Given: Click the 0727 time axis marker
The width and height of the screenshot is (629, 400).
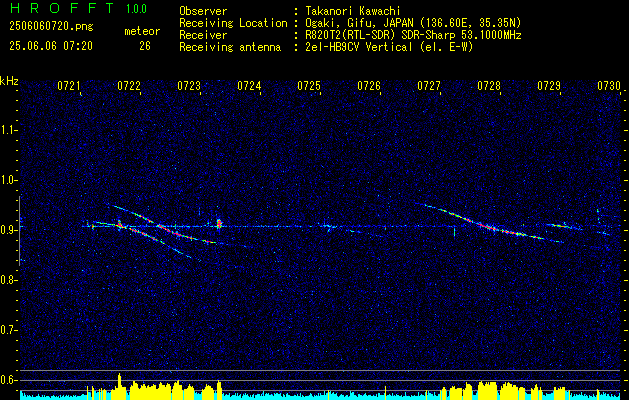Looking at the screenshot, I should [x=429, y=86].
